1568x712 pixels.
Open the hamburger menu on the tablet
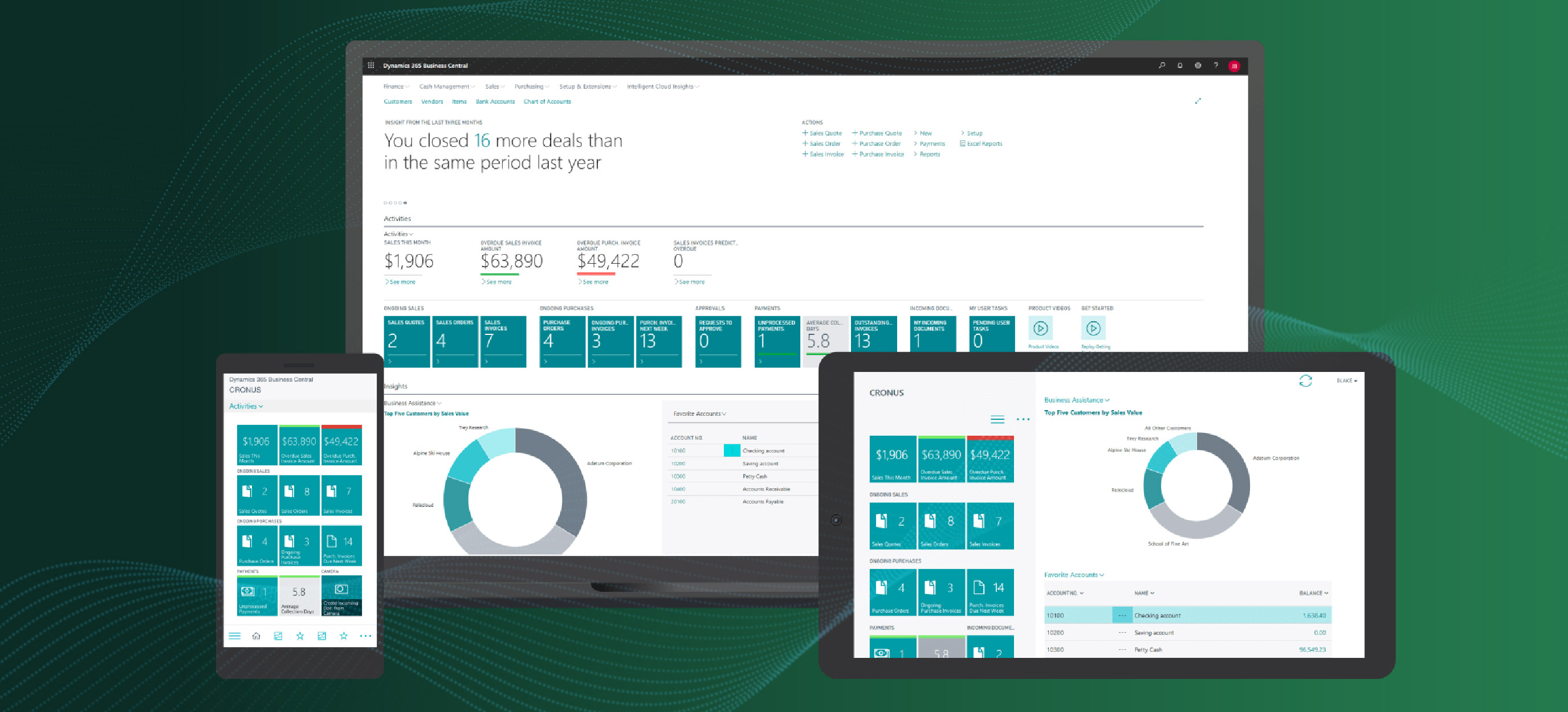click(x=997, y=419)
